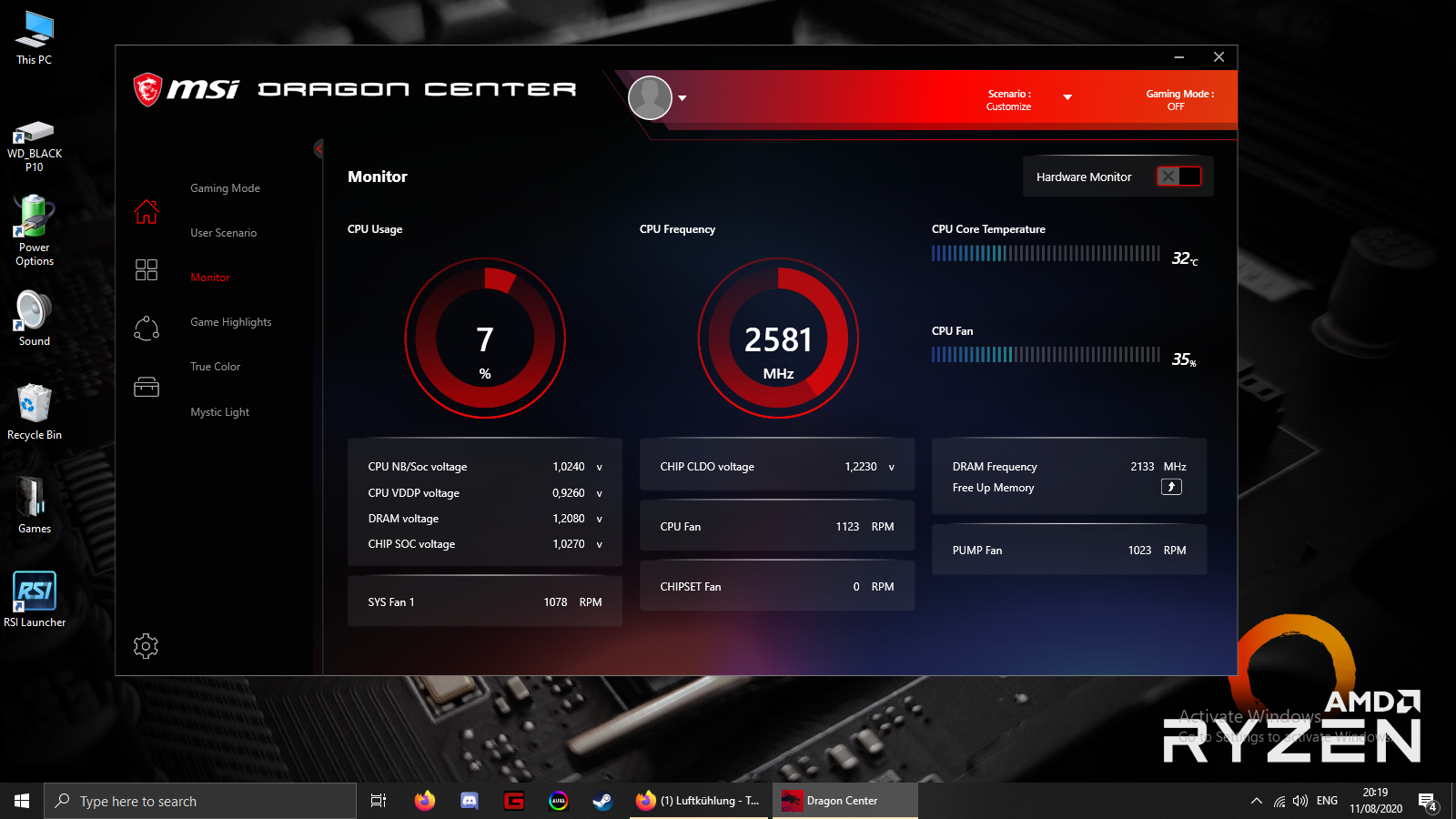
Task: Show hidden system tray icons
Action: click(1257, 801)
